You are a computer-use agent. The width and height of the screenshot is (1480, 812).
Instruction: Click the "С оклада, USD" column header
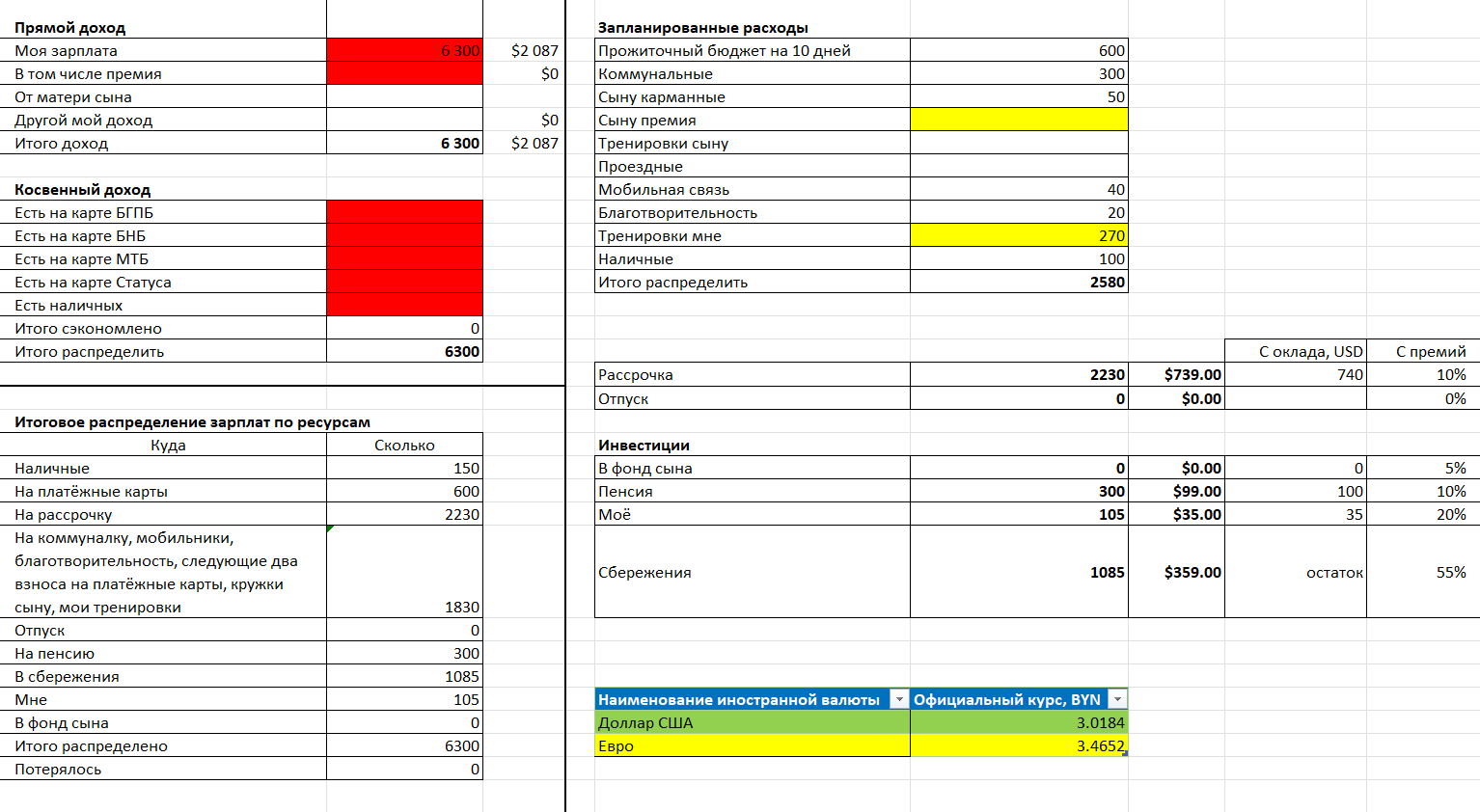pyautogui.click(x=1296, y=351)
